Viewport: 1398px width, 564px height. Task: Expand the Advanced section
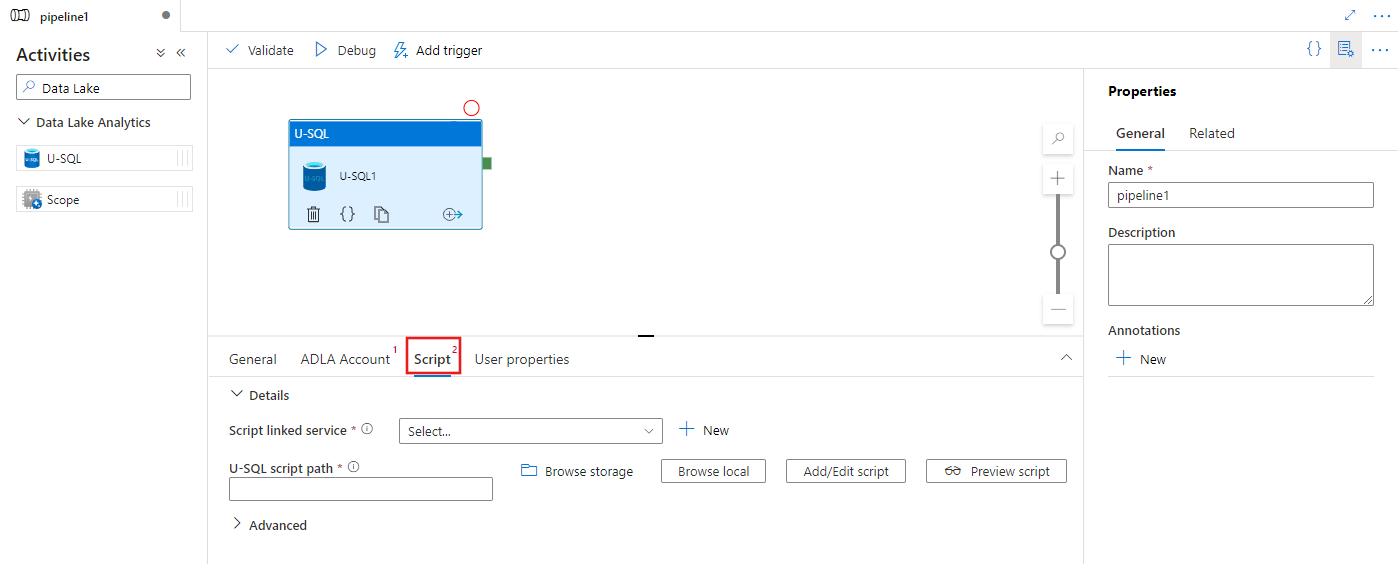[237, 524]
